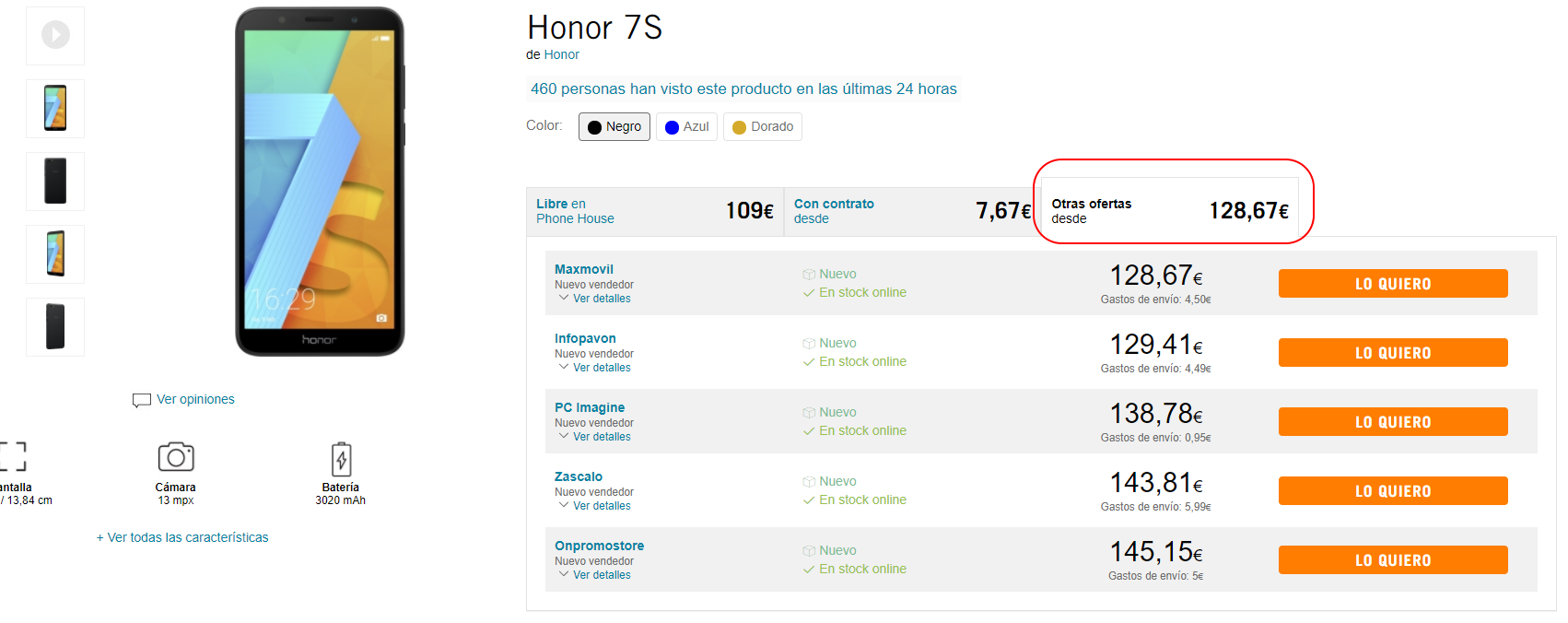Click the Batería battery icon
Screen dimensions: 1568x623
pyautogui.click(x=341, y=458)
